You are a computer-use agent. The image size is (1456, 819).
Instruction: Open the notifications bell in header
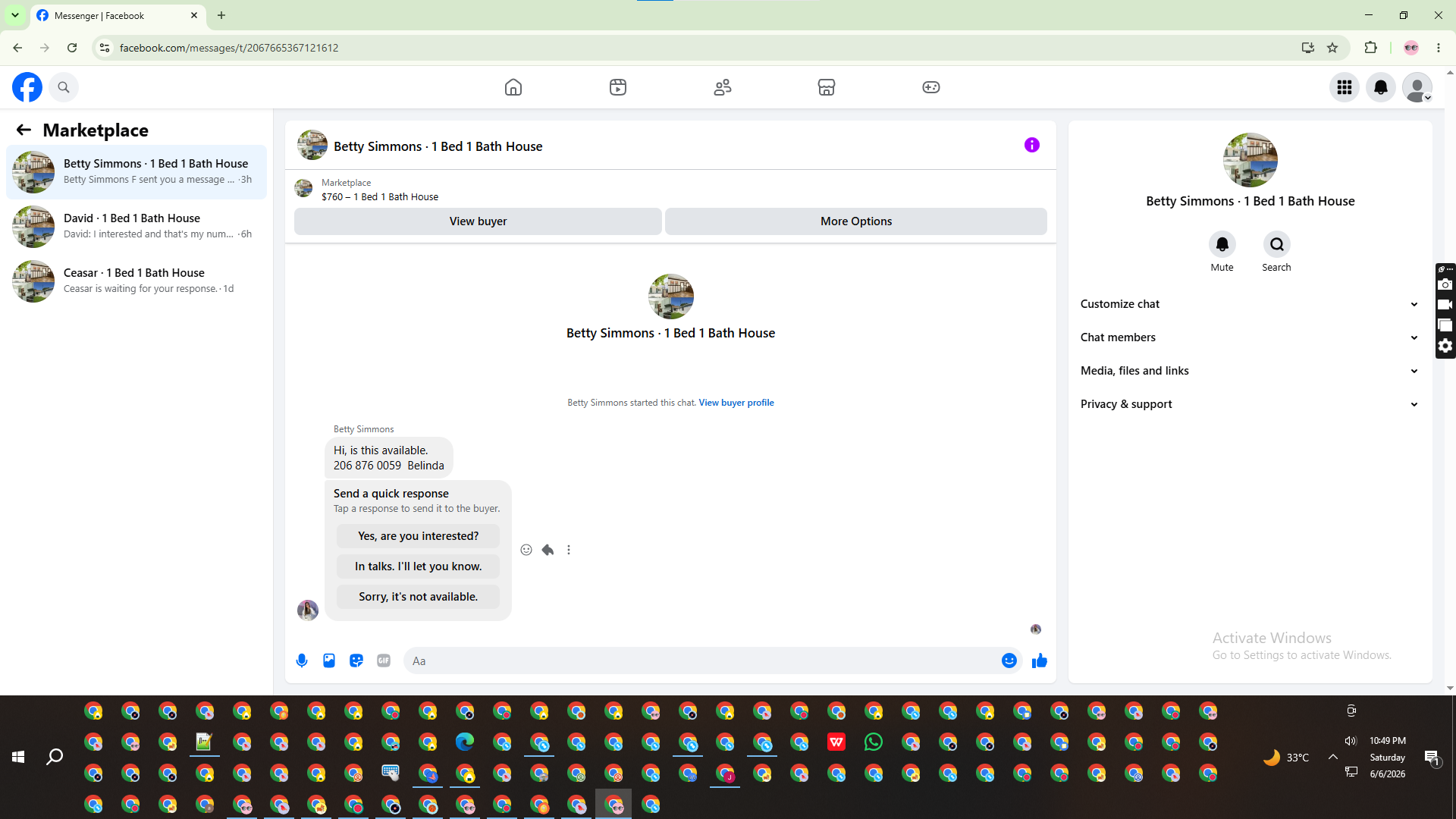pos(1381,87)
